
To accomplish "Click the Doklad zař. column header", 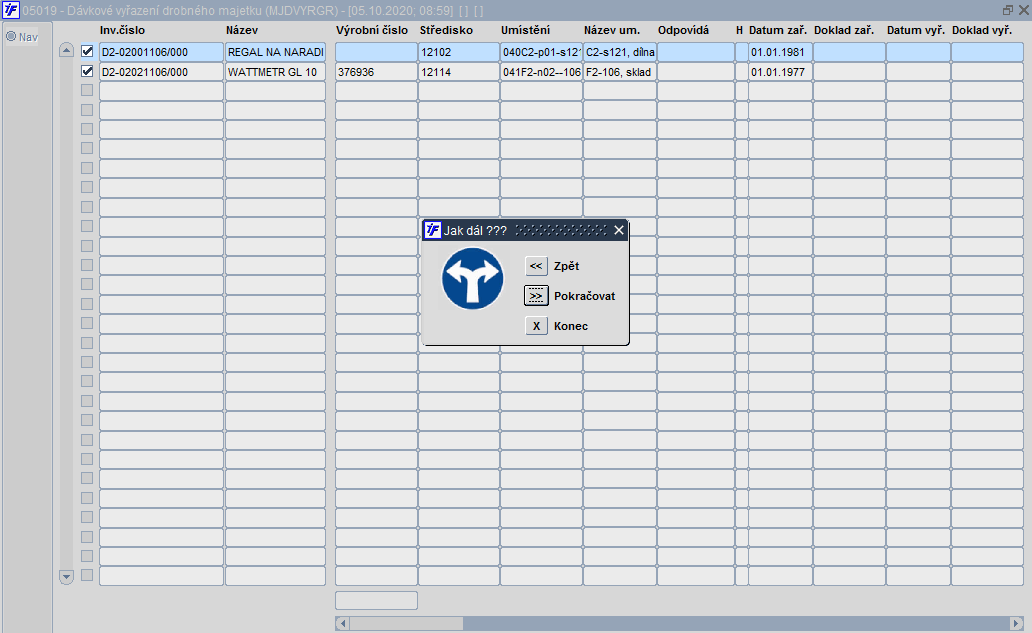I will pos(844,30).
